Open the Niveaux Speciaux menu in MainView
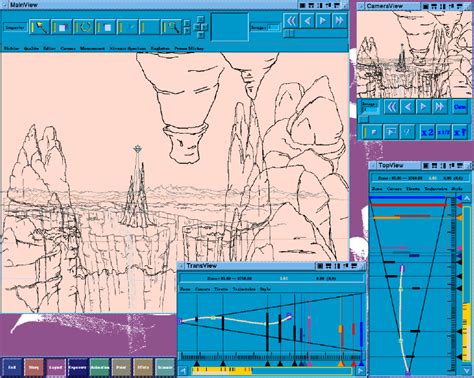The image size is (474, 378). tap(128, 48)
